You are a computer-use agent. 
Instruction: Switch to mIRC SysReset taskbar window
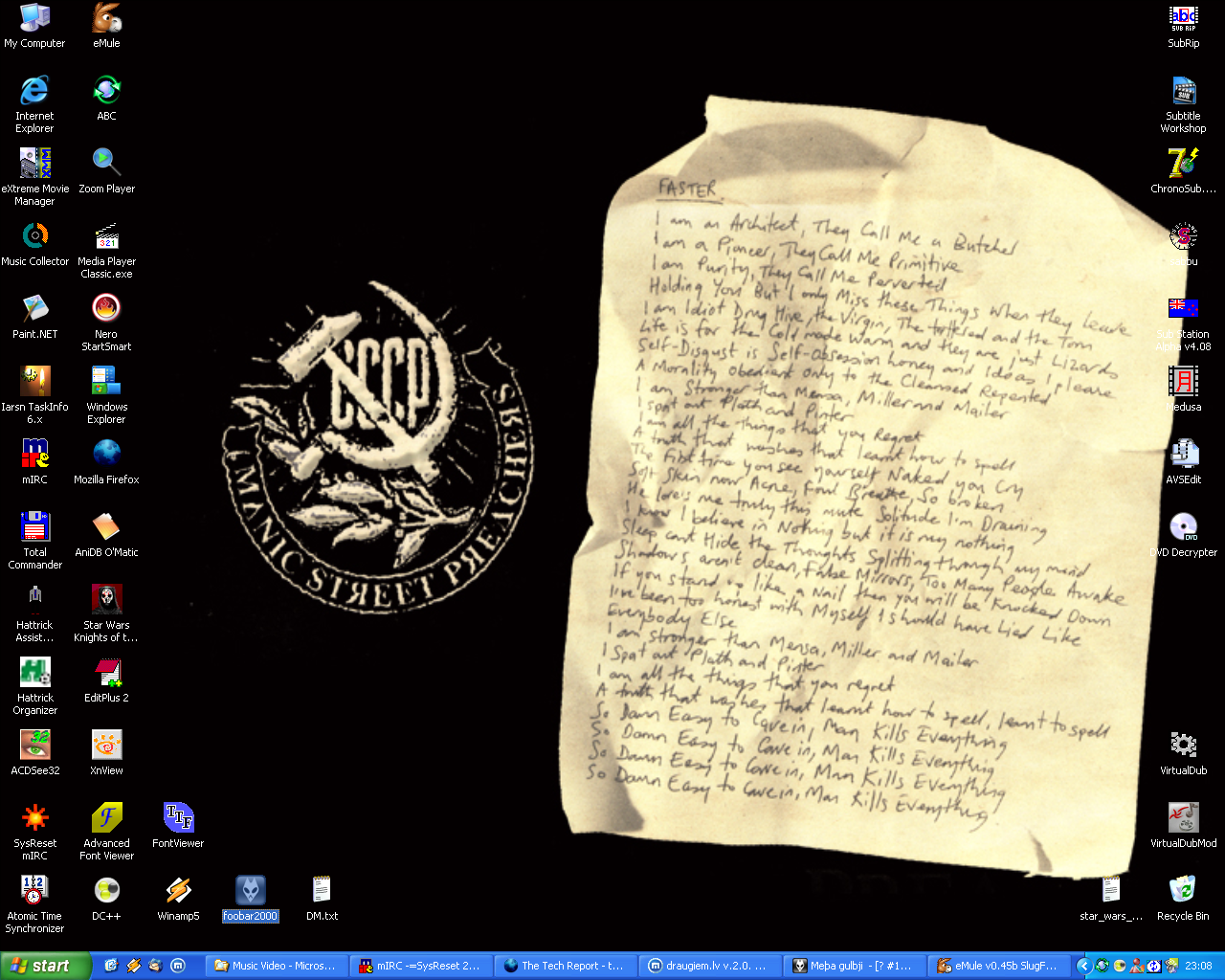click(x=422, y=966)
